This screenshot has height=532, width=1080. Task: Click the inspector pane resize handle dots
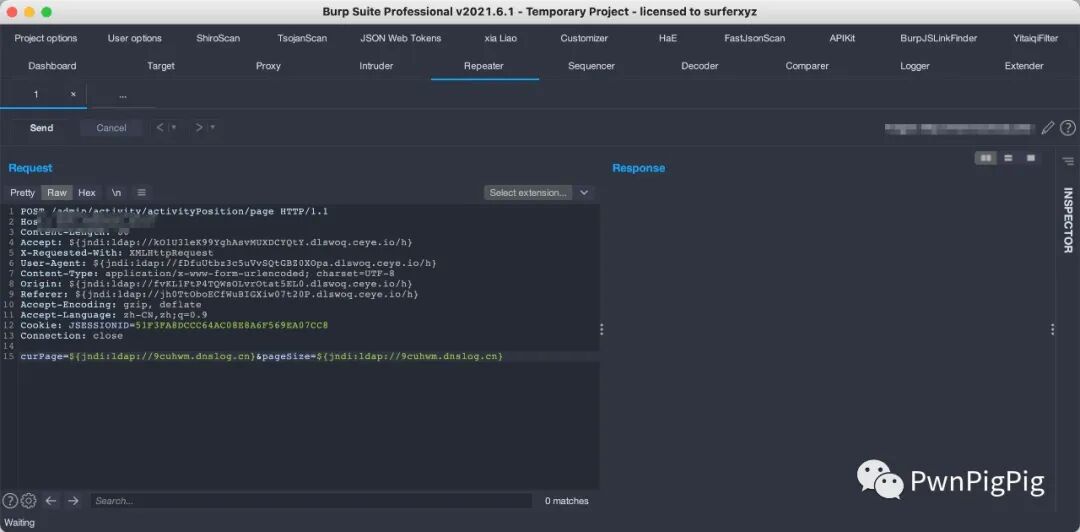[1052, 329]
